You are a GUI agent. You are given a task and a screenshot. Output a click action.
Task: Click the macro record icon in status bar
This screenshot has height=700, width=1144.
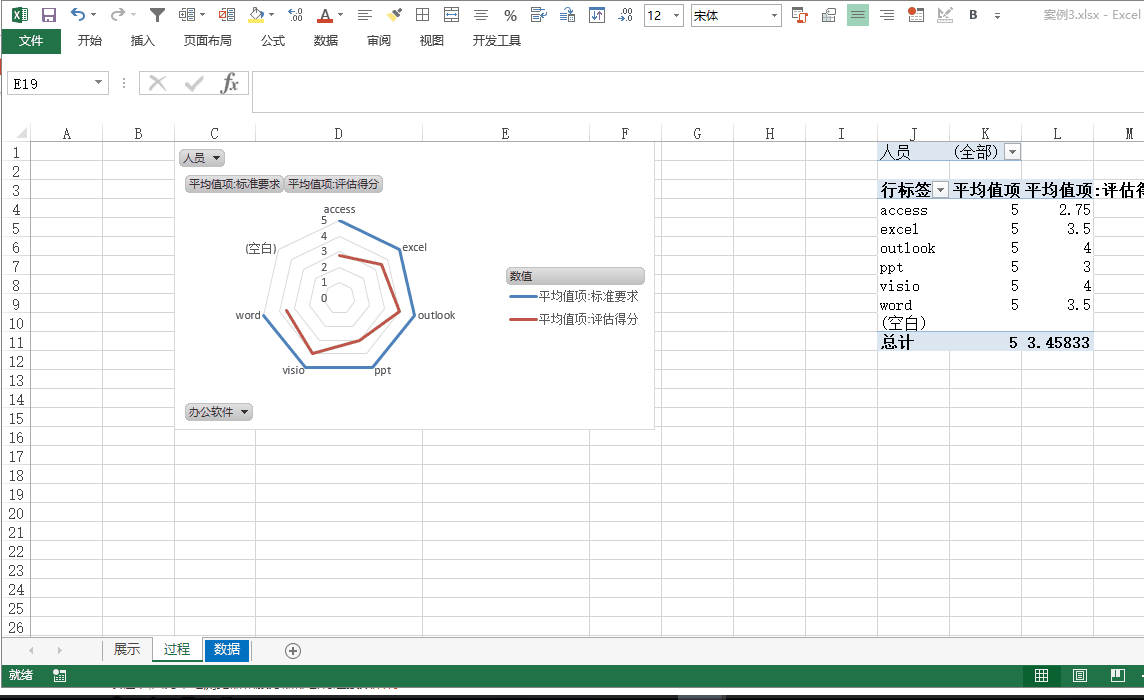click(x=60, y=676)
